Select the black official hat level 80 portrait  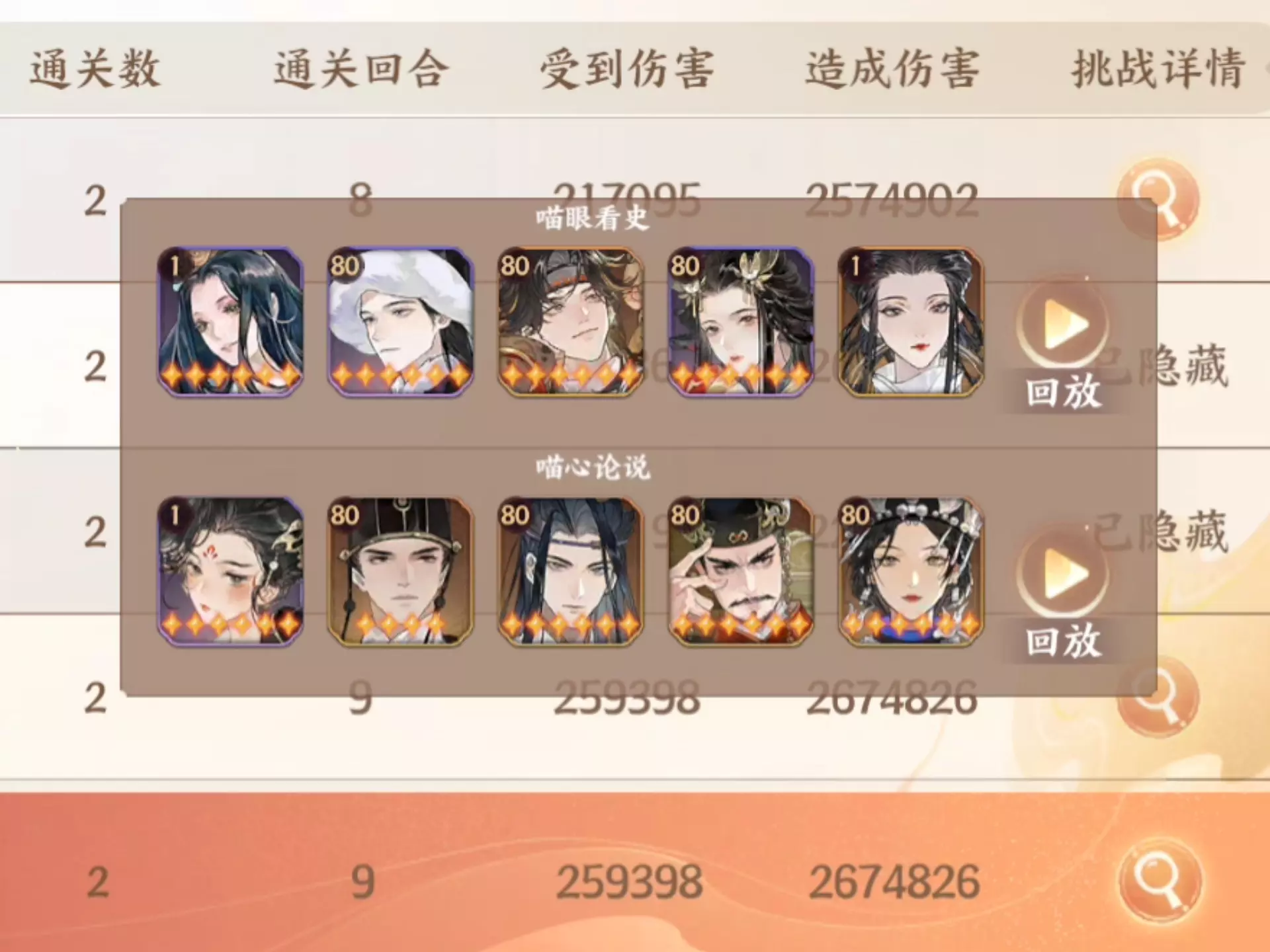400,571
